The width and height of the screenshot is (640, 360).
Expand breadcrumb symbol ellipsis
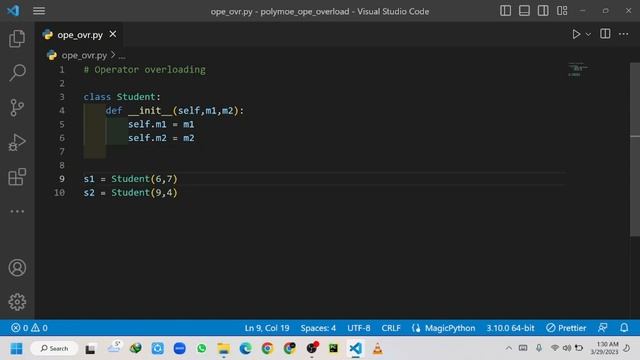coord(122,56)
